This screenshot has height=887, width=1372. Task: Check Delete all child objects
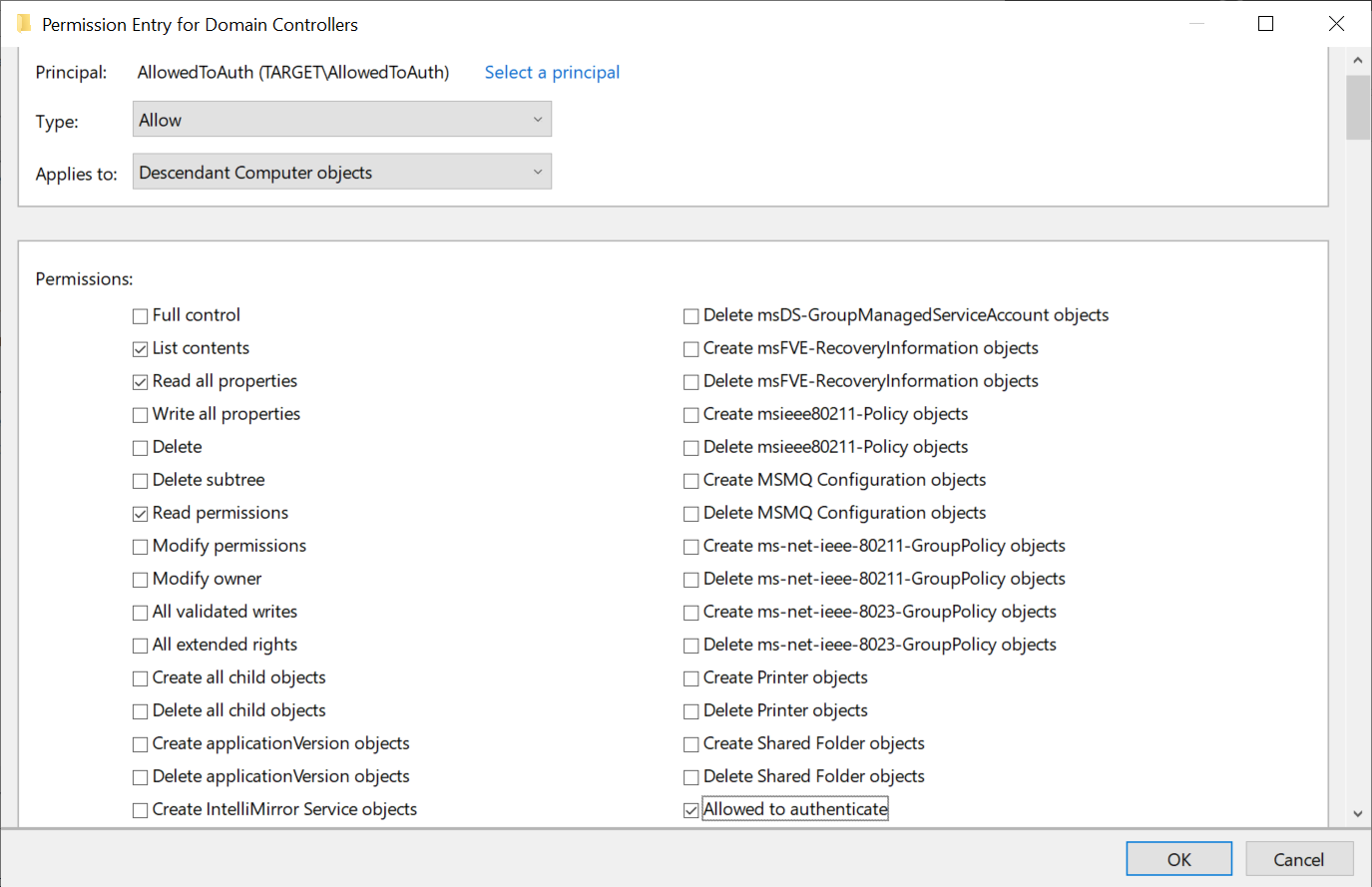[141, 711]
